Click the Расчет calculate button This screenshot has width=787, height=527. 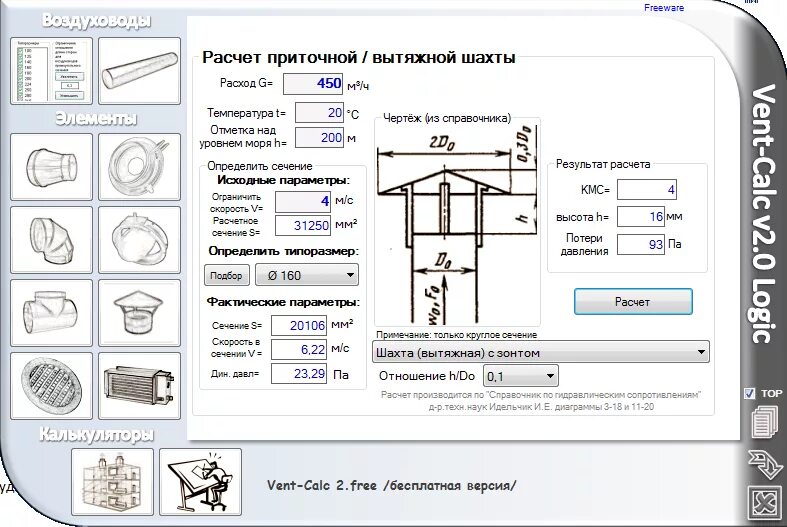pyautogui.click(x=633, y=302)
